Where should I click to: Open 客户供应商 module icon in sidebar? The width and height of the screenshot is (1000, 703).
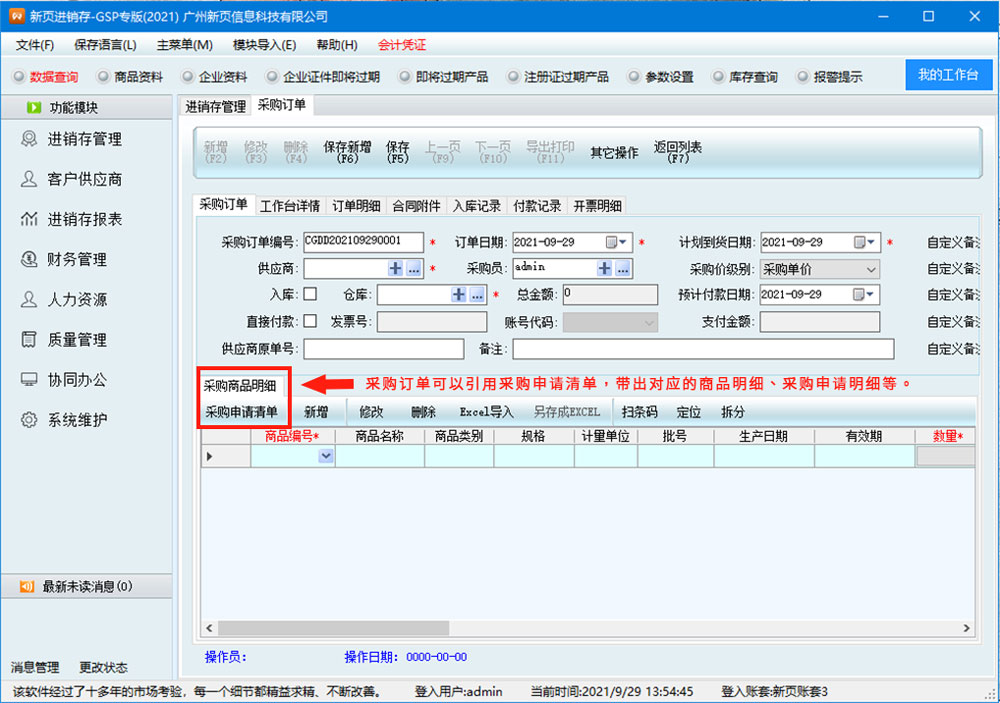pos(29,179)
